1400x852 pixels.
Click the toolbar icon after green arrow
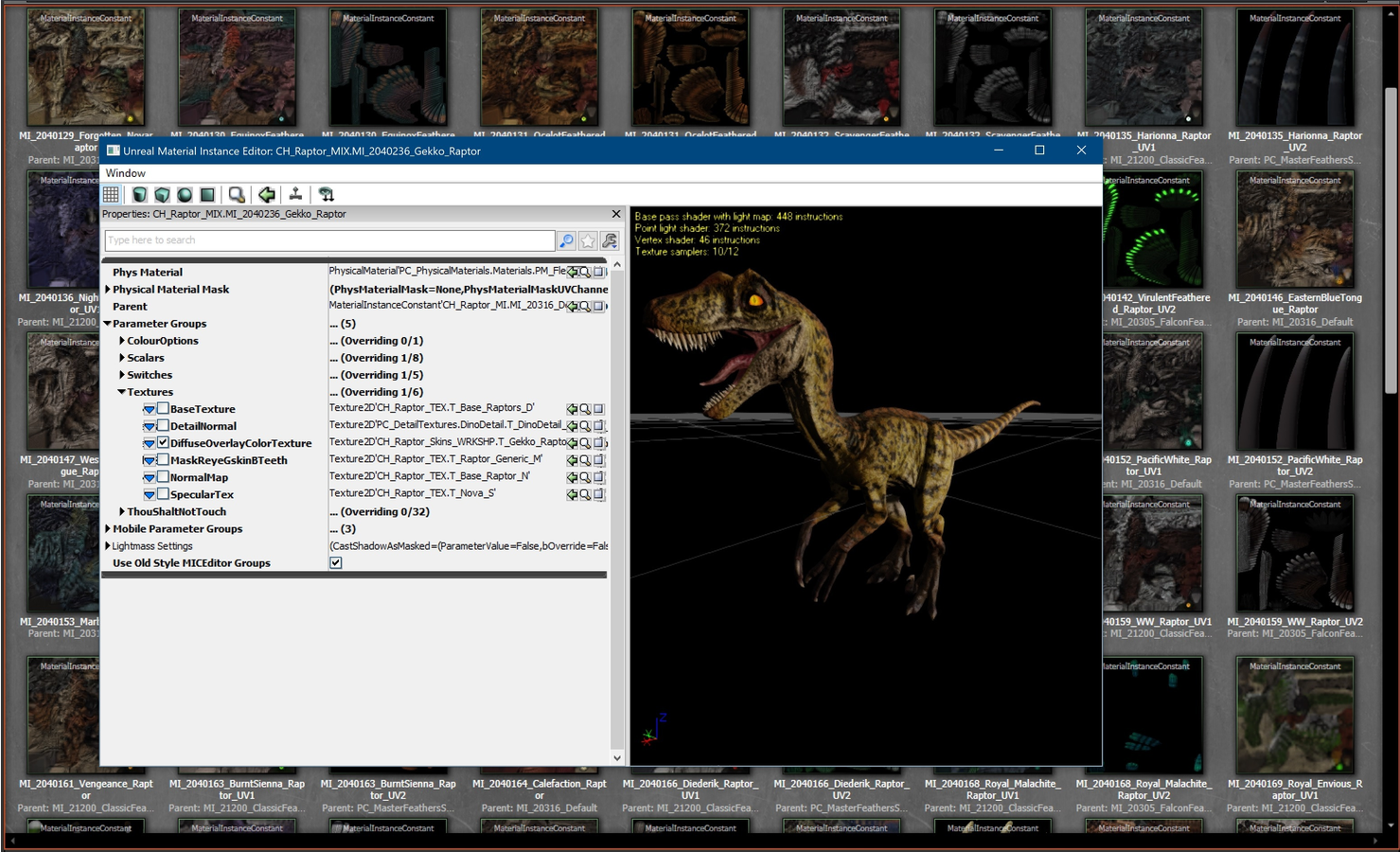[x=295, y=194]
